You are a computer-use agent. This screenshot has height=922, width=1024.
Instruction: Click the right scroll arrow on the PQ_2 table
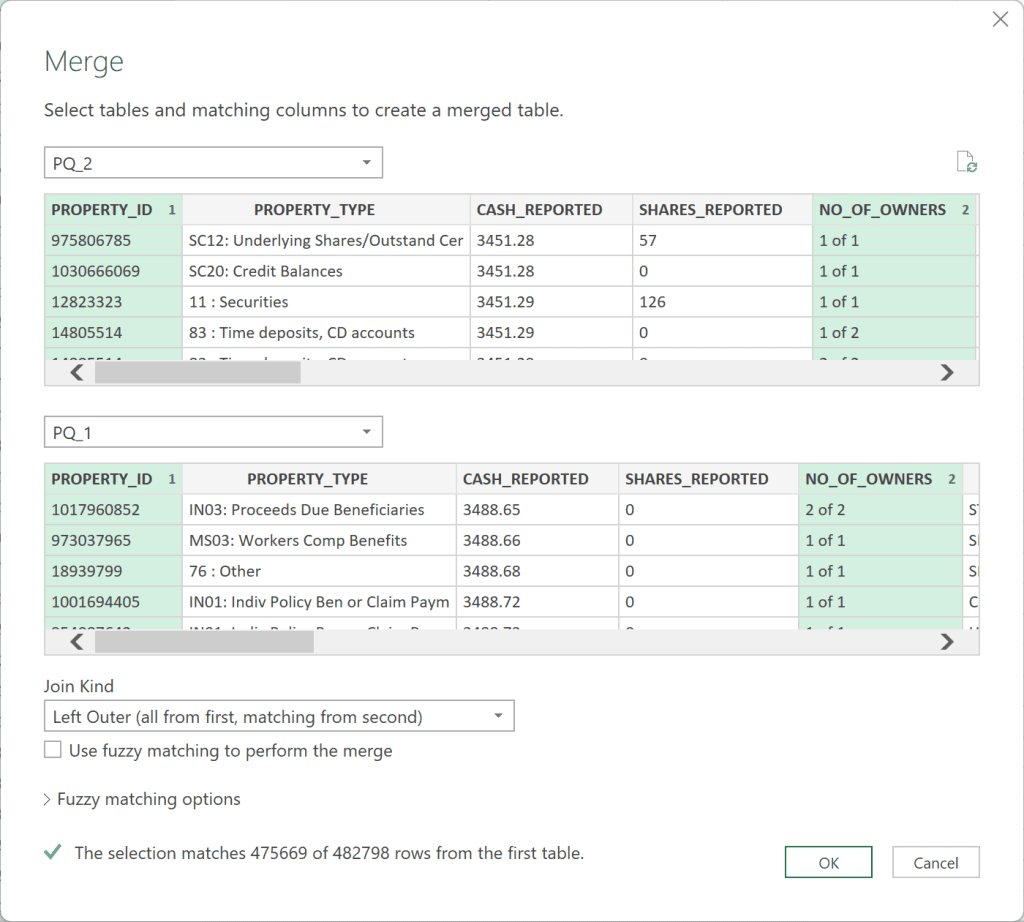click(947, 372)
